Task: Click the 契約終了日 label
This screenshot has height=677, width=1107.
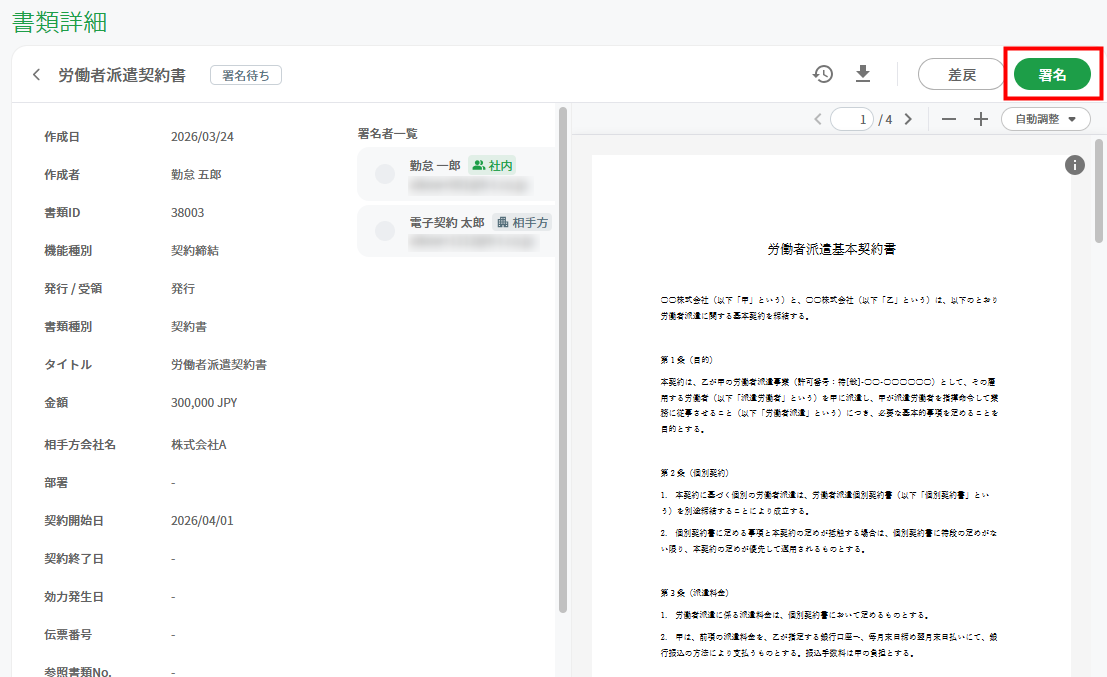Action: pos(74,558)
